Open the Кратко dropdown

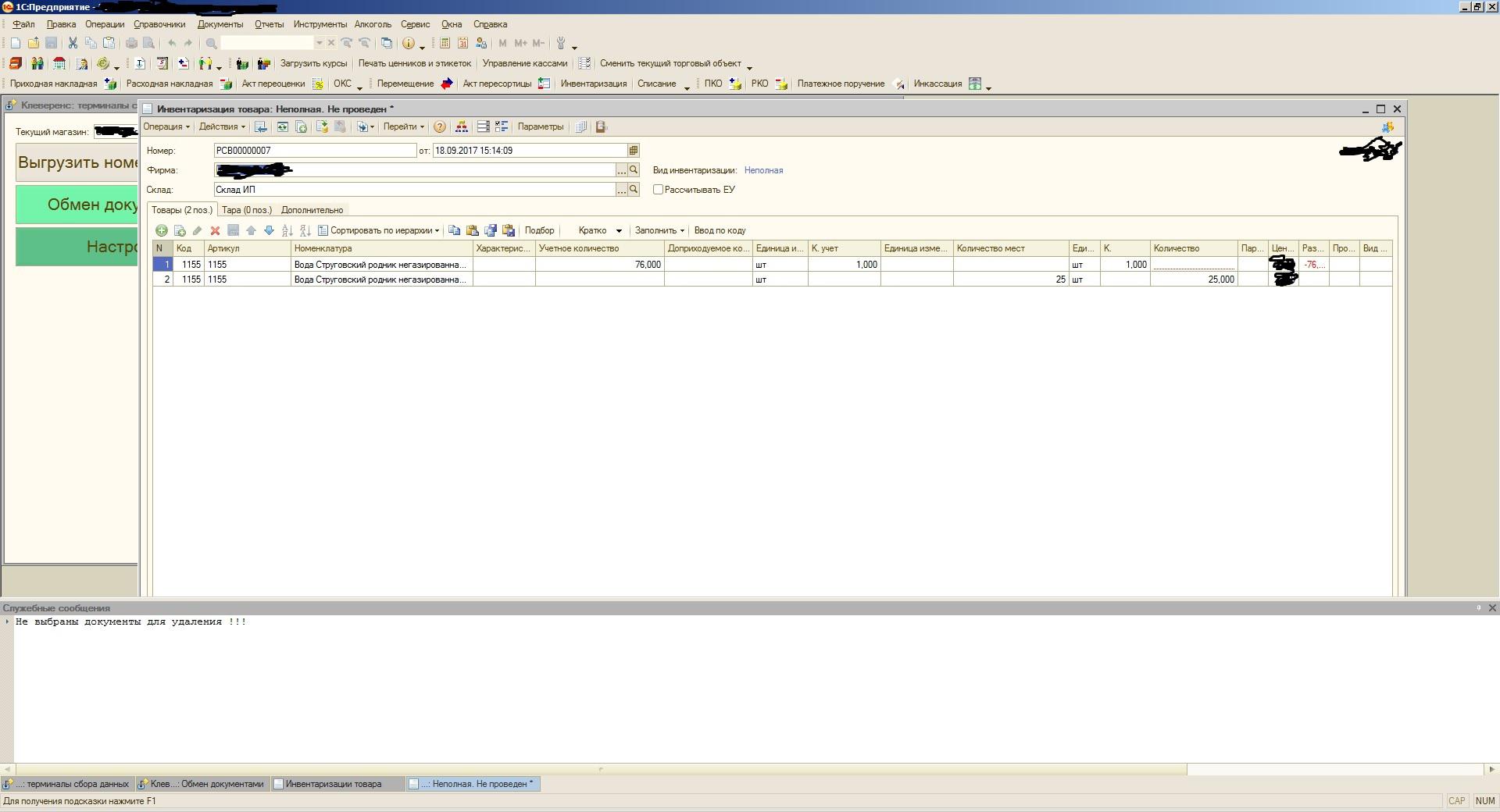click(x=600, y=230)
